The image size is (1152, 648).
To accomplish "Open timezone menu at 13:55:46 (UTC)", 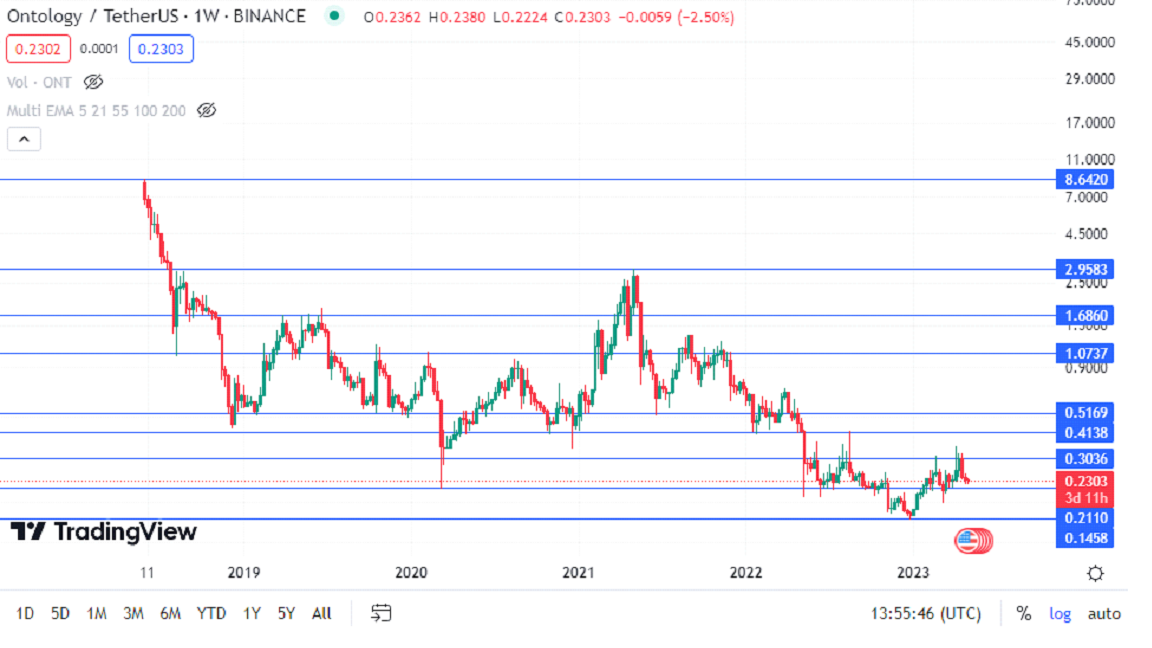I will coord(926,613).
